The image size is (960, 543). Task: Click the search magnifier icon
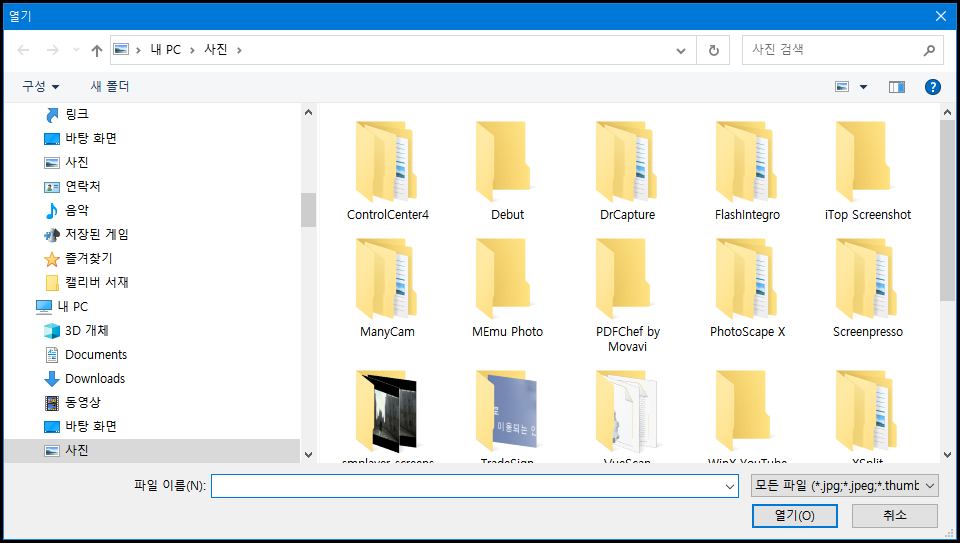[x=929, y=50]
